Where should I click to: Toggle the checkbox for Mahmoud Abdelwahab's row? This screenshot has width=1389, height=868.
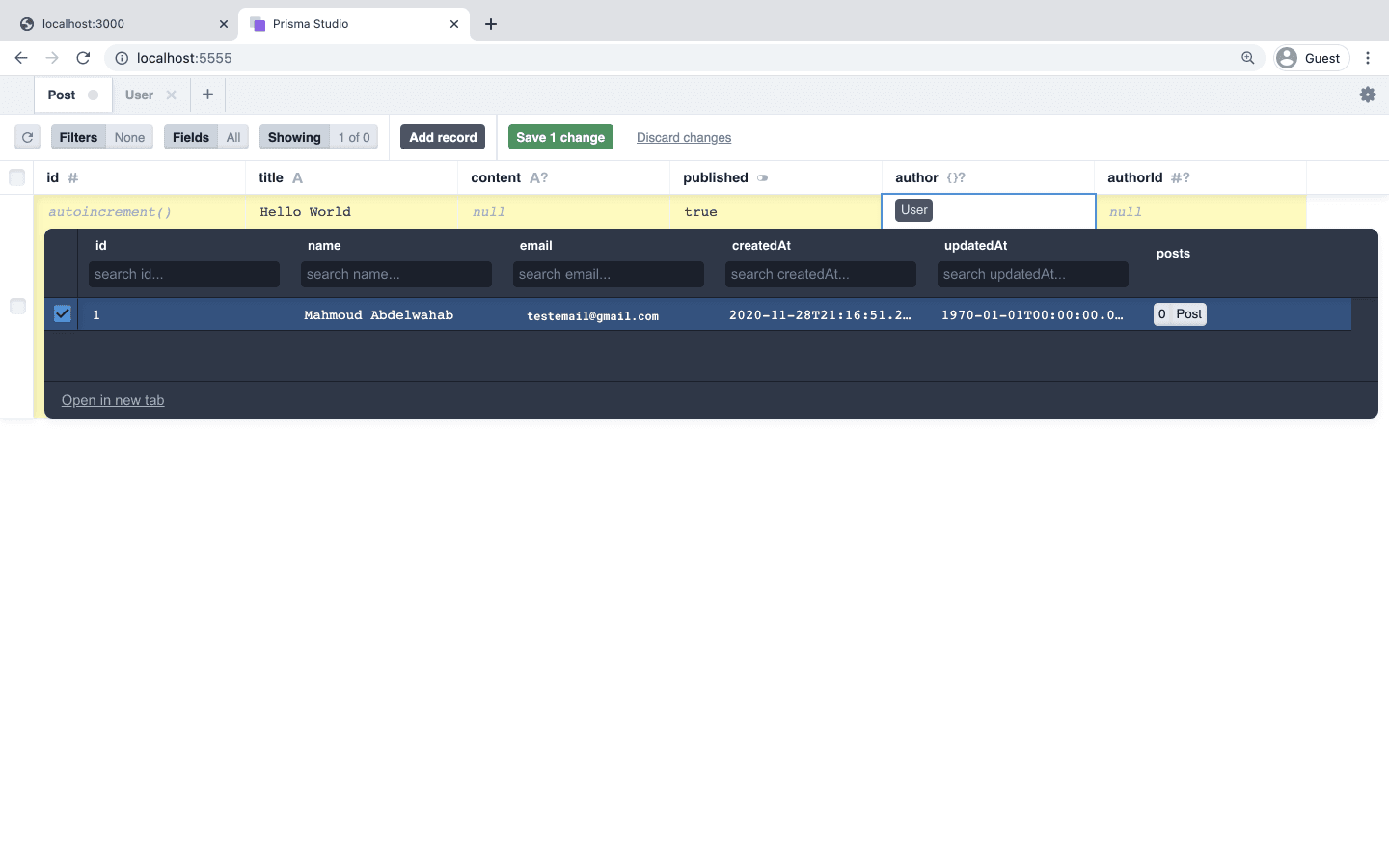(62, 313)
